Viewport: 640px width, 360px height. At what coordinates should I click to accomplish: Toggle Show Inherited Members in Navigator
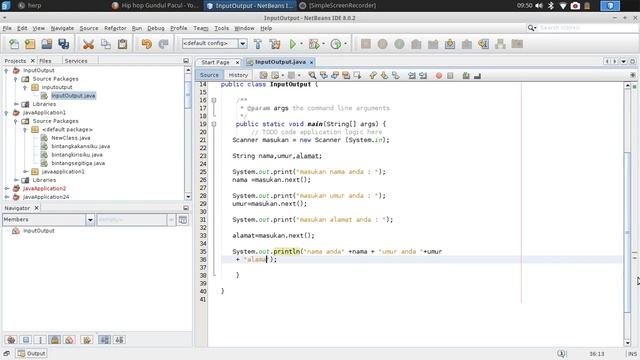(x=11, y=340)
